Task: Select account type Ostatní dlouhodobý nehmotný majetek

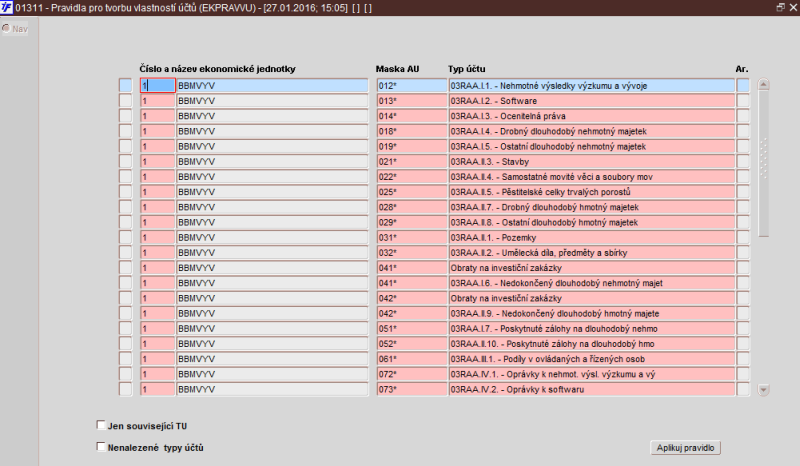Action: pos(592,146)
